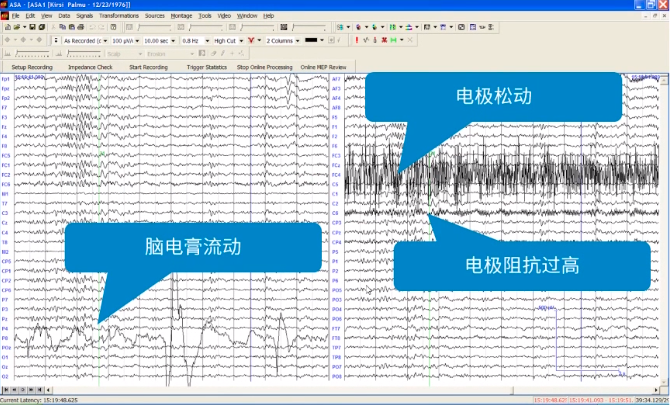Click the last icon of top right toolbar
This screenshot has width=670, height=405.
[491, 27]
